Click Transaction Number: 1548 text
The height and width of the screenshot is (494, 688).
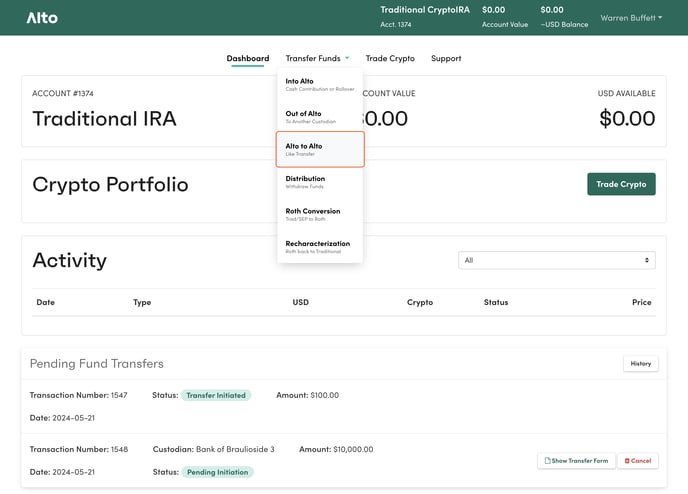(x=79, y=449)
